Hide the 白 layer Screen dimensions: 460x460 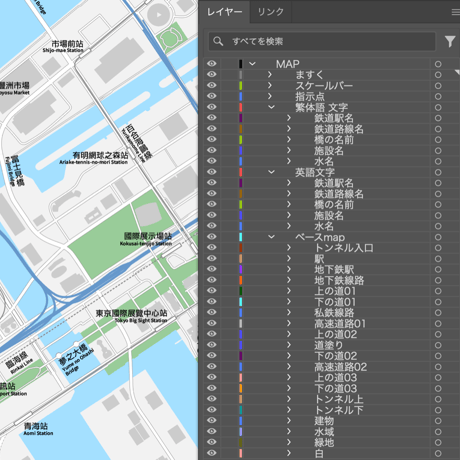[x=211, y=453]
